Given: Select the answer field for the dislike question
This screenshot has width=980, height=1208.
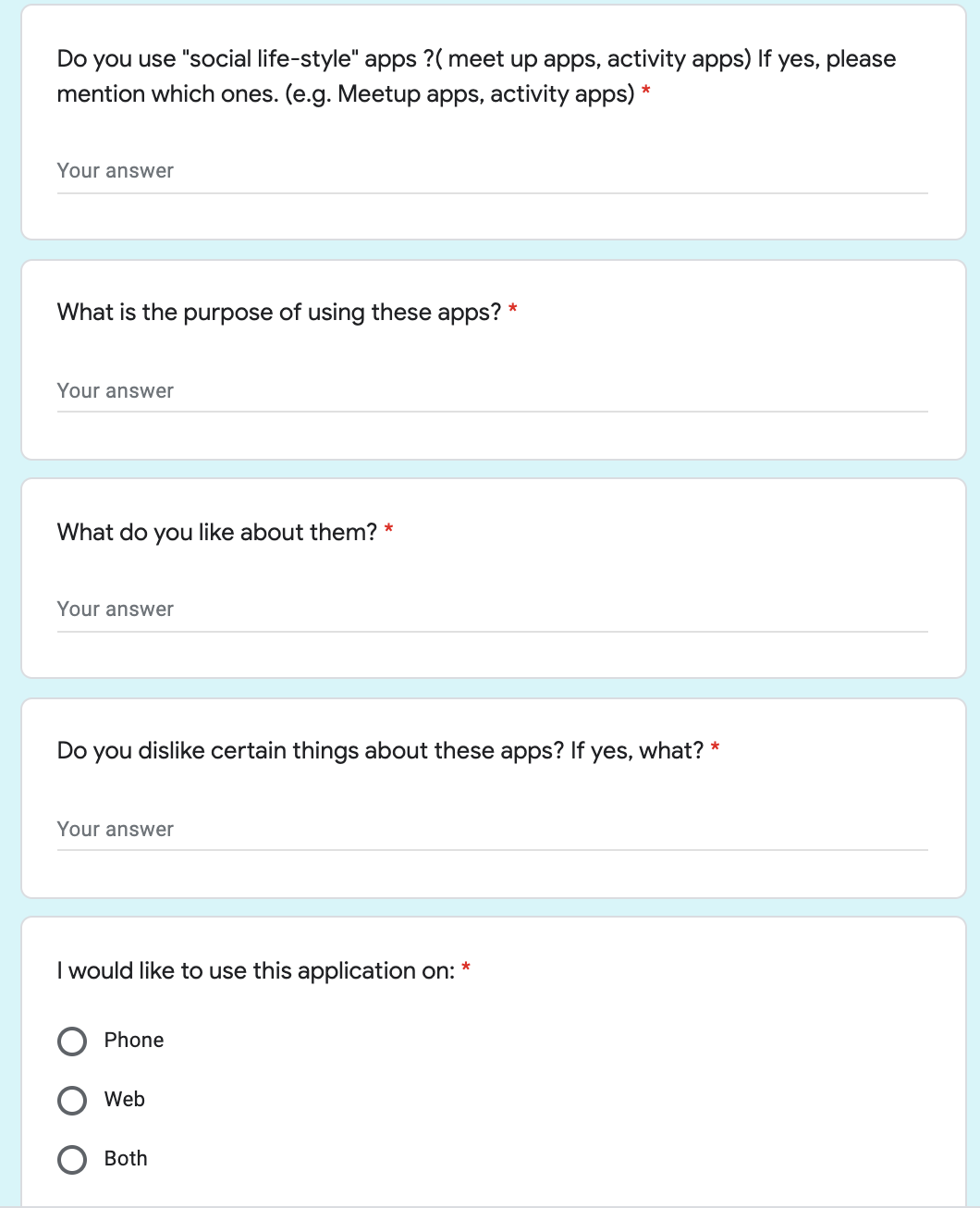Looking at the screenshot, I should coord(492,830).
